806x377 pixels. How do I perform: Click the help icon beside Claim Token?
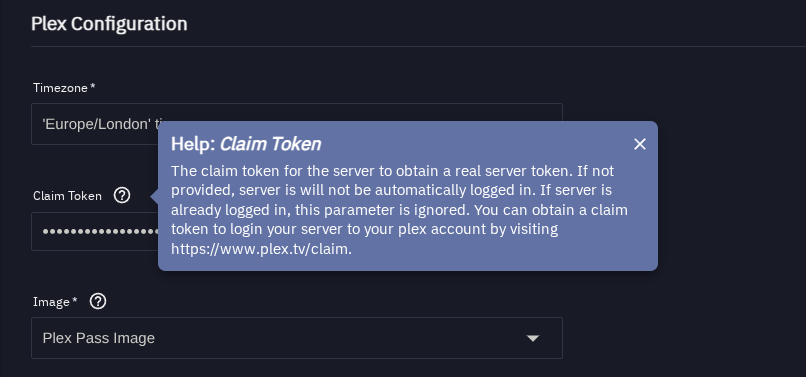[122, 195]
